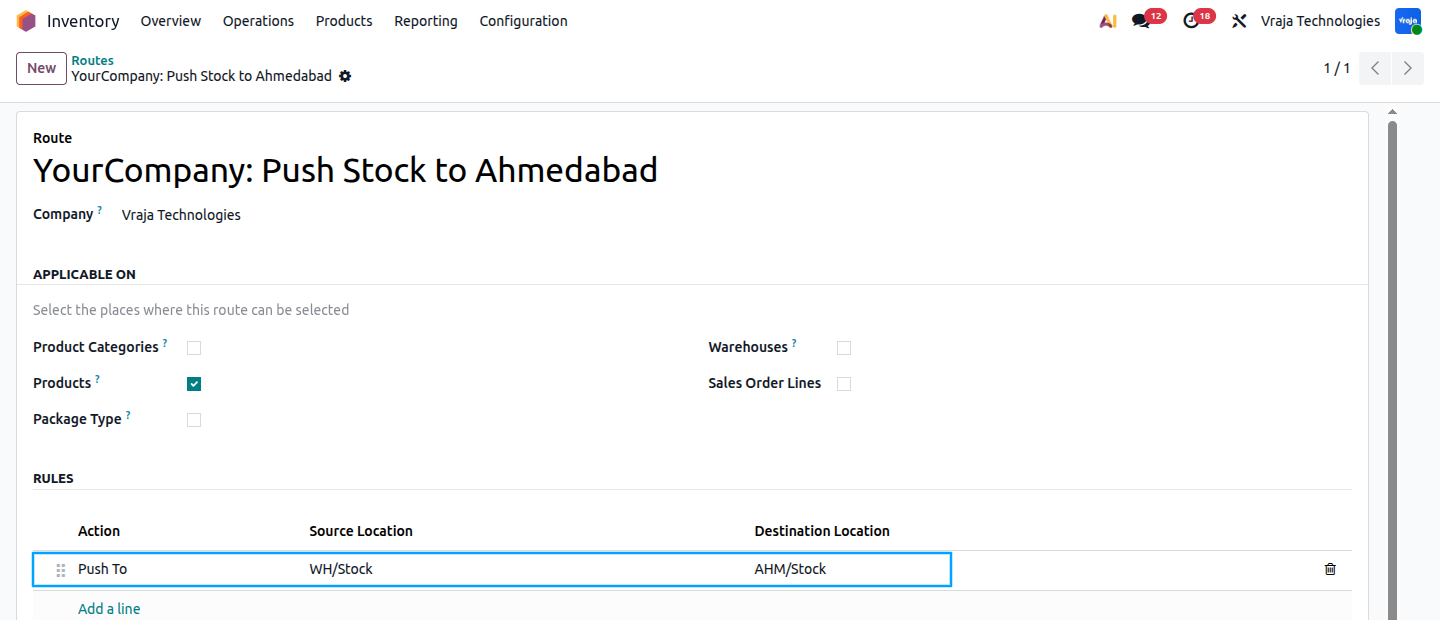Uncheck the Products checkbox

pos(194,384)
